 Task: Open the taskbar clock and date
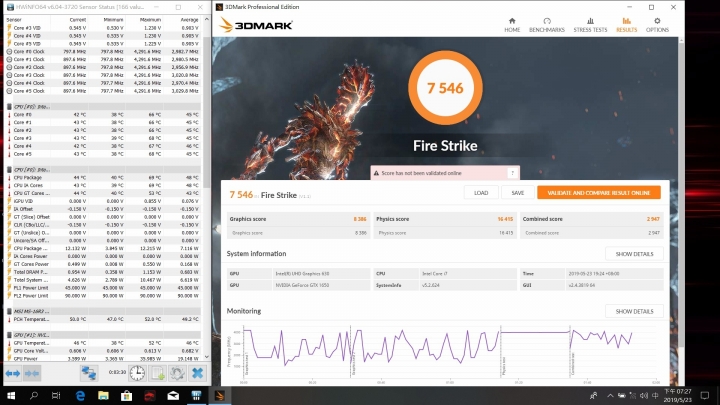678,395
